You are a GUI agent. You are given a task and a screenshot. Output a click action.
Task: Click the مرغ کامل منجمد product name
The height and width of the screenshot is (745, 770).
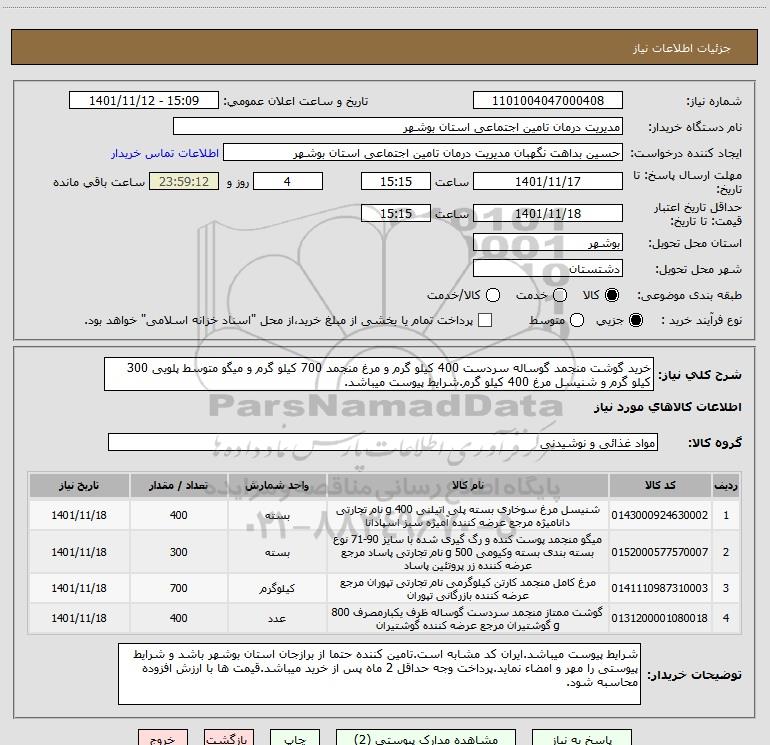[x=468, y=588]
